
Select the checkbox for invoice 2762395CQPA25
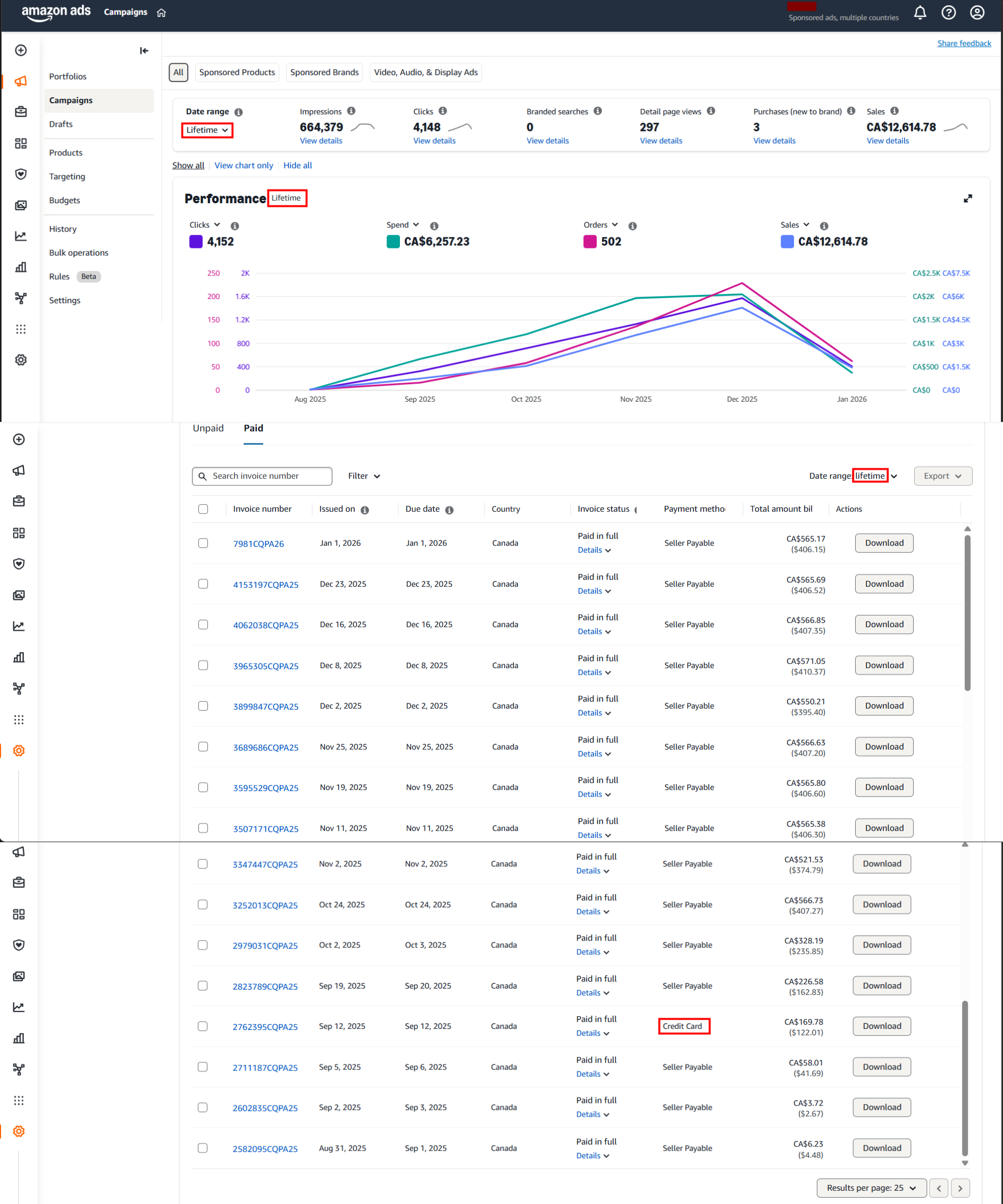tap(202, 1026)
